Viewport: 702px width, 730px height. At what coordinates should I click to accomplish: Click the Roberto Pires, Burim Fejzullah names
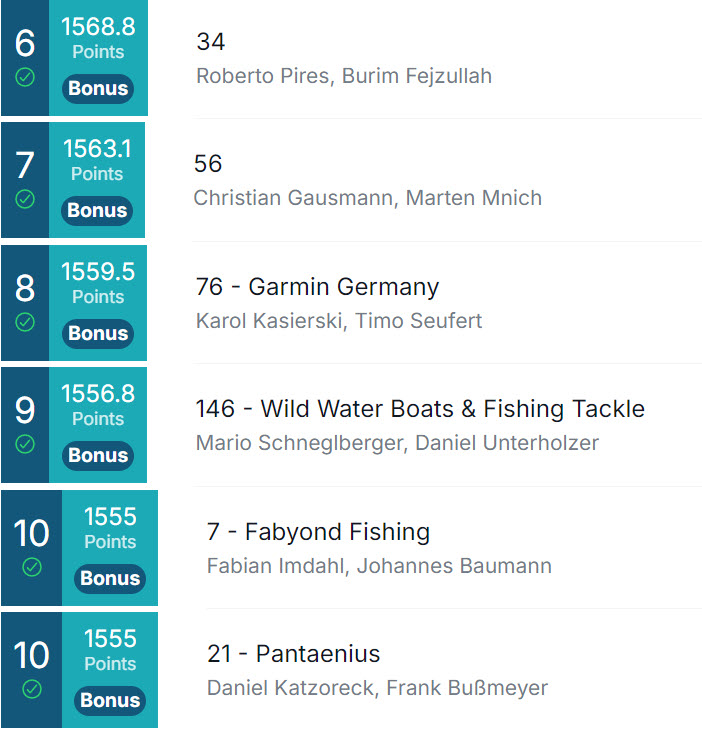click(x=344, y=76)
